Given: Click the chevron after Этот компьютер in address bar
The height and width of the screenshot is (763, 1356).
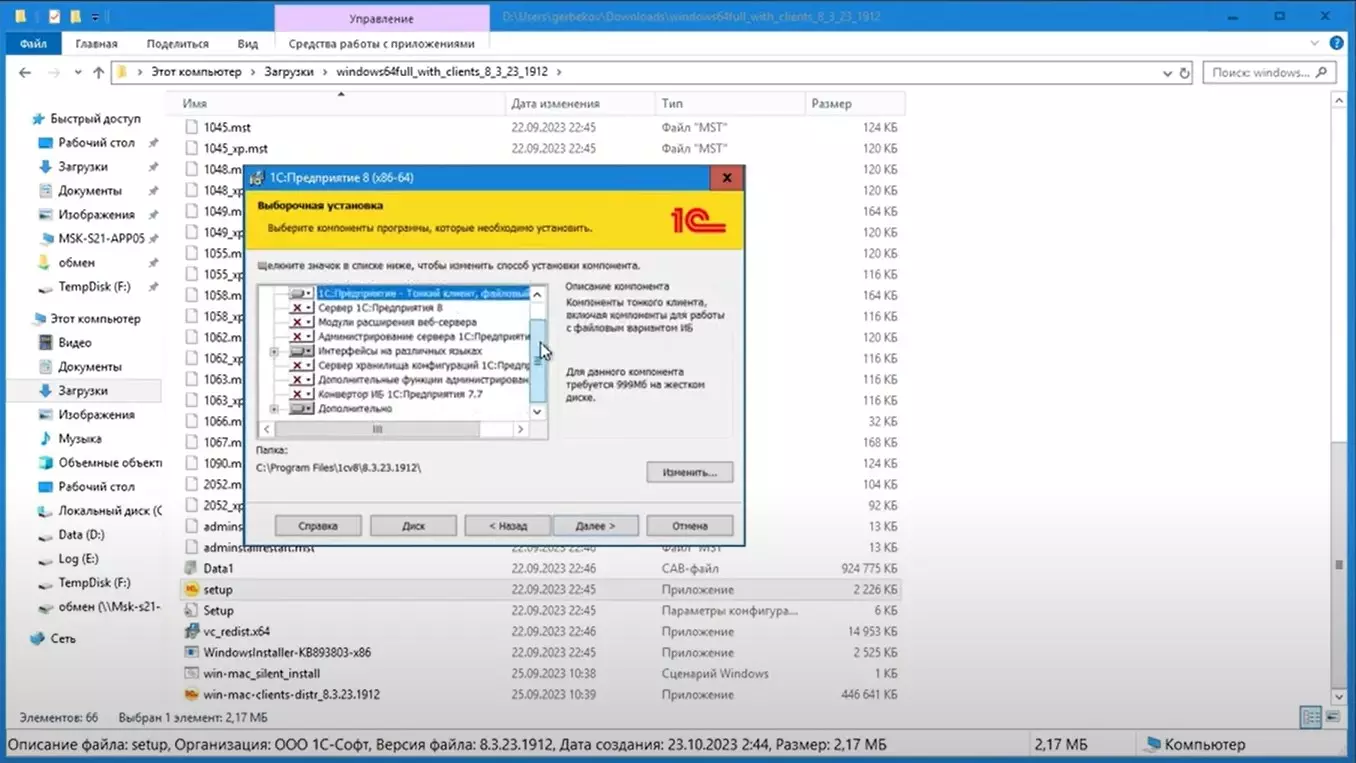Looking at the screenshot, I should coord(253,72).
